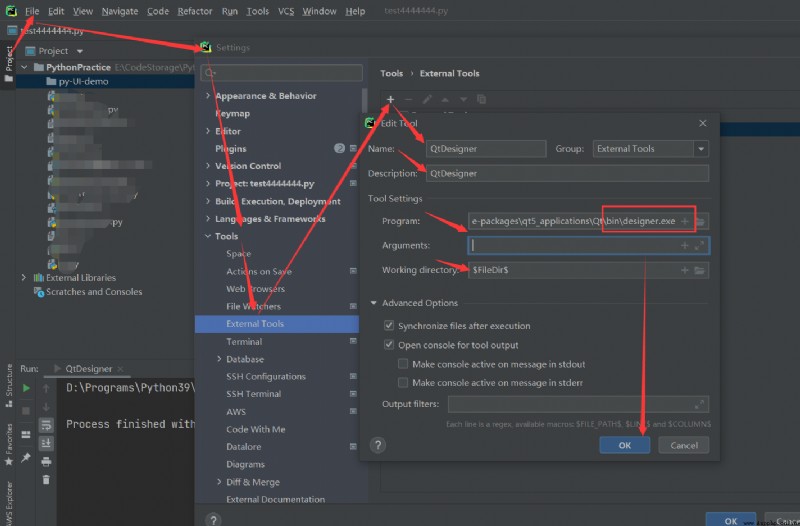Image resolution: width=800 pixels, height=526 pixels.
Task: Focus the Name input field
Action: (x=486, y=148)
